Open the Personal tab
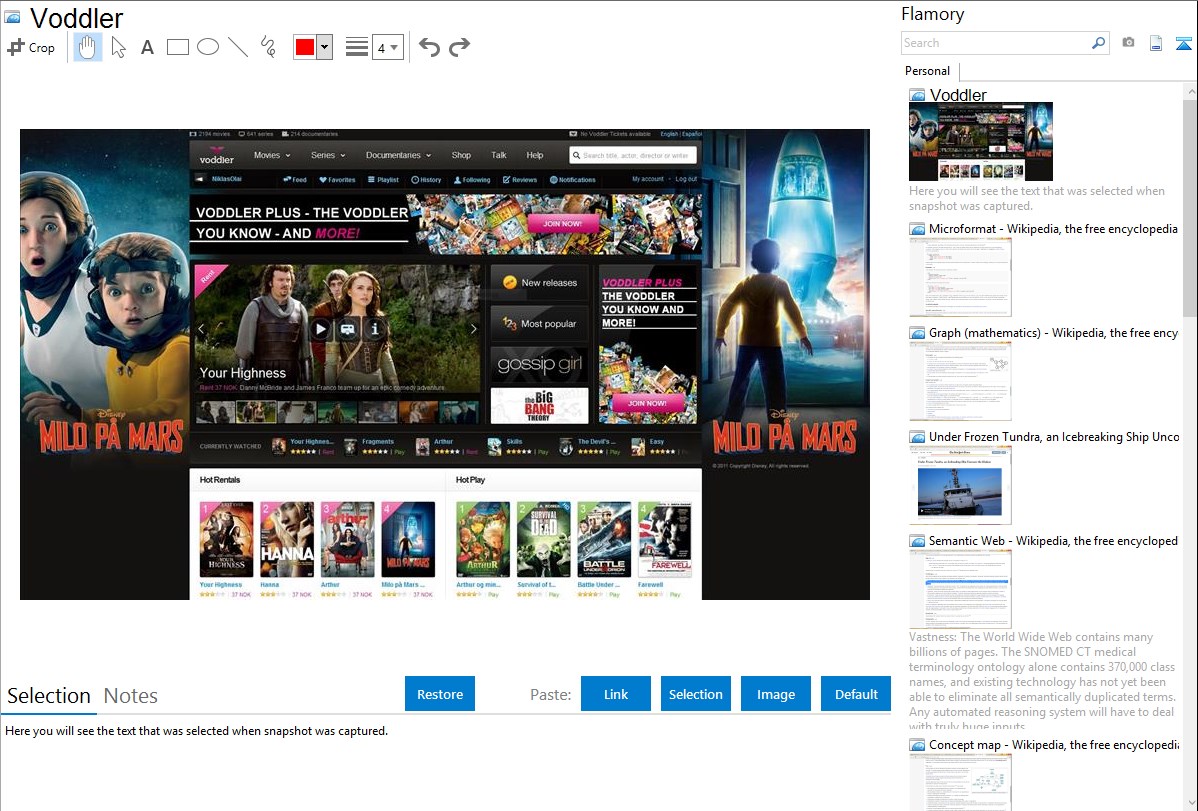The image size is (1198, 811). coord(928,71)
